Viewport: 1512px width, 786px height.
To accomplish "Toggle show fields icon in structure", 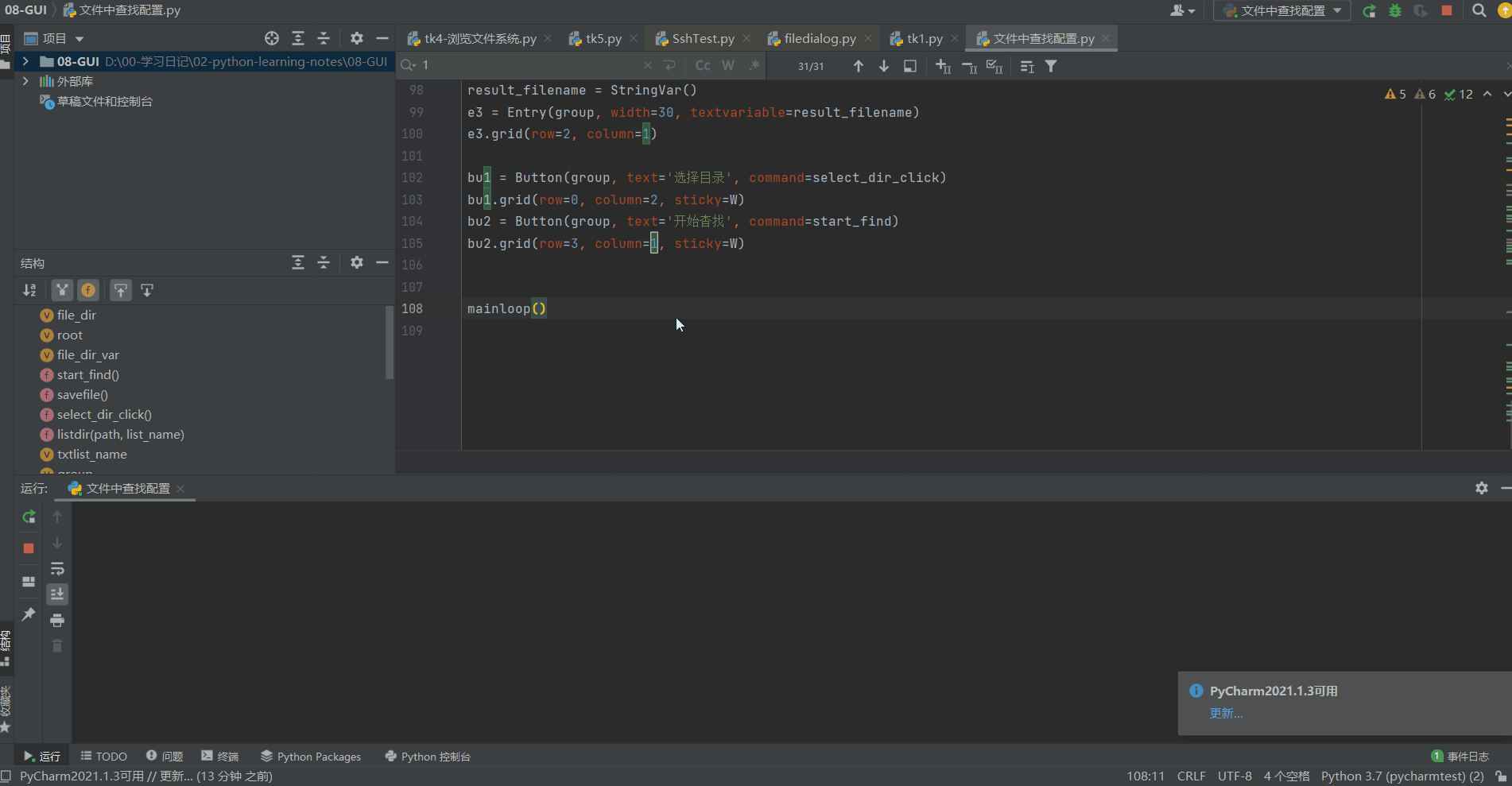I will coord(88,290).
